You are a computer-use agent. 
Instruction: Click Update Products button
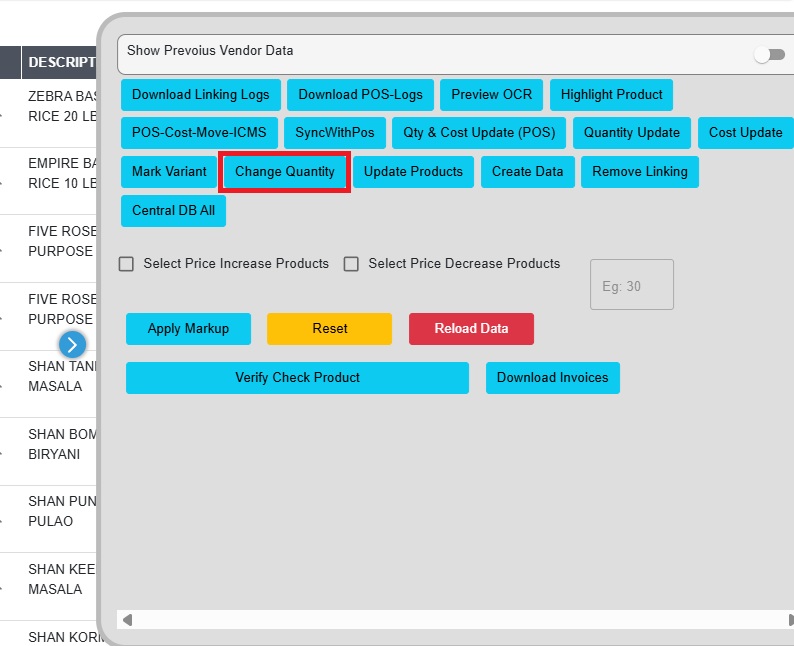pyautogui.click(x=413, y=172)
